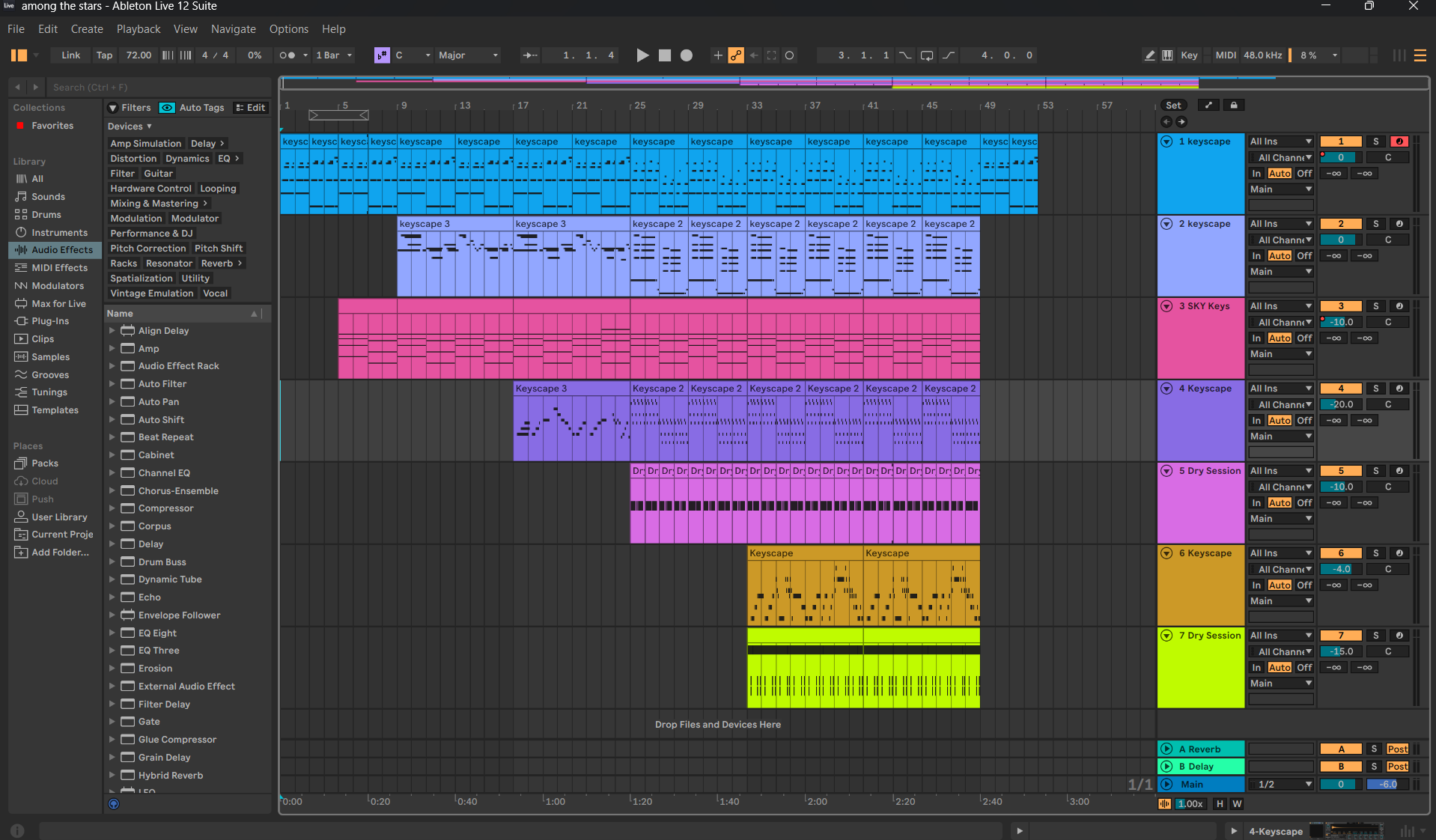Viewport: 1436px width, 840px height.
Task: Open Modulators in the library
Action: click(x=58, y=286)
